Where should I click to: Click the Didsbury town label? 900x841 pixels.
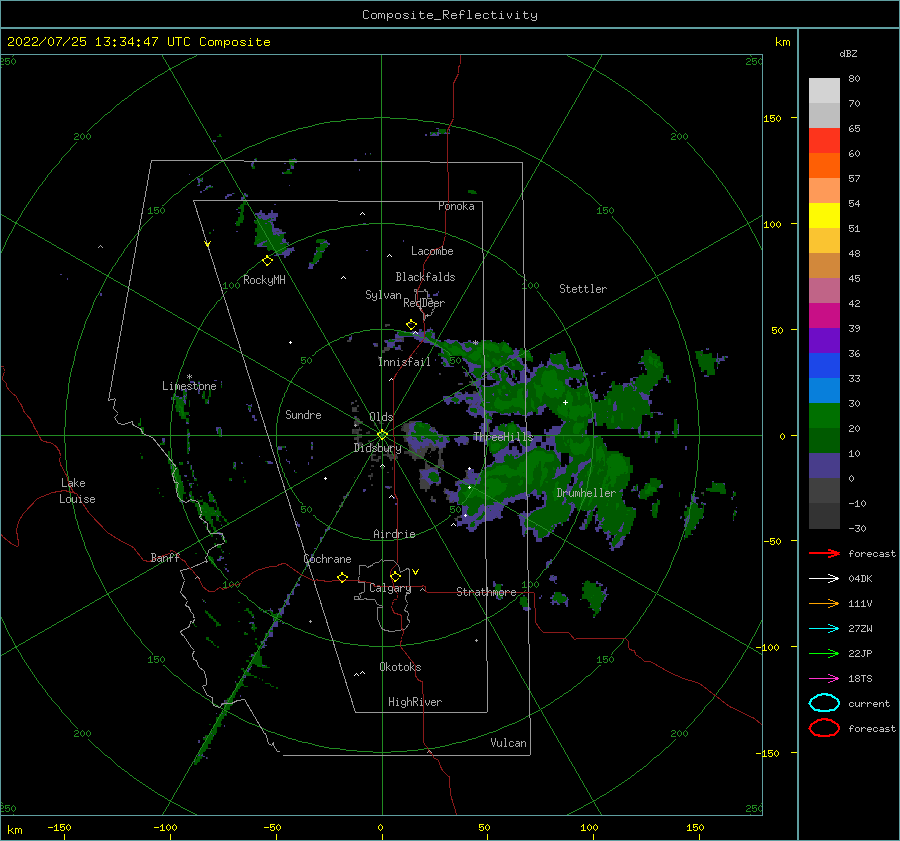pyautogui.click(x=377, y=448)
